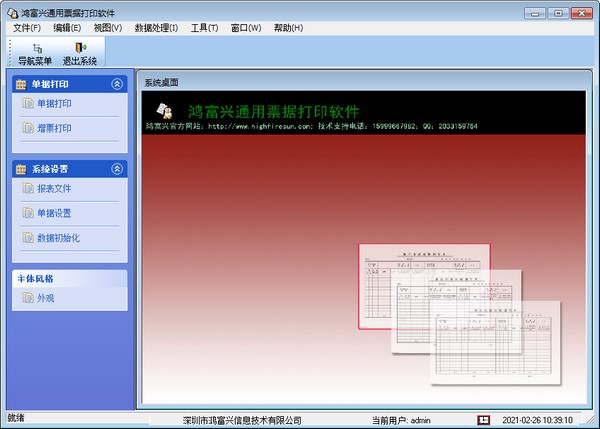Open the 报表文件 link
Image resolution: width=600 pixels, height=429 pixels.
[54, 189]
